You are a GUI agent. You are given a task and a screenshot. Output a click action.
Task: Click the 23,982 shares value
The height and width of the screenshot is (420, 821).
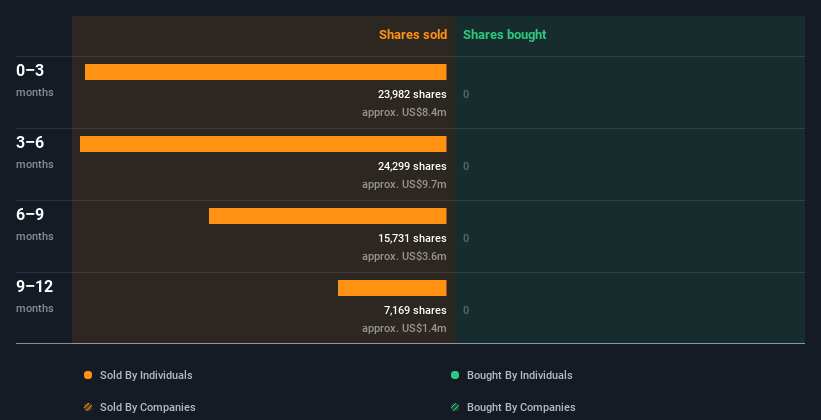click(x=412, y=94)
